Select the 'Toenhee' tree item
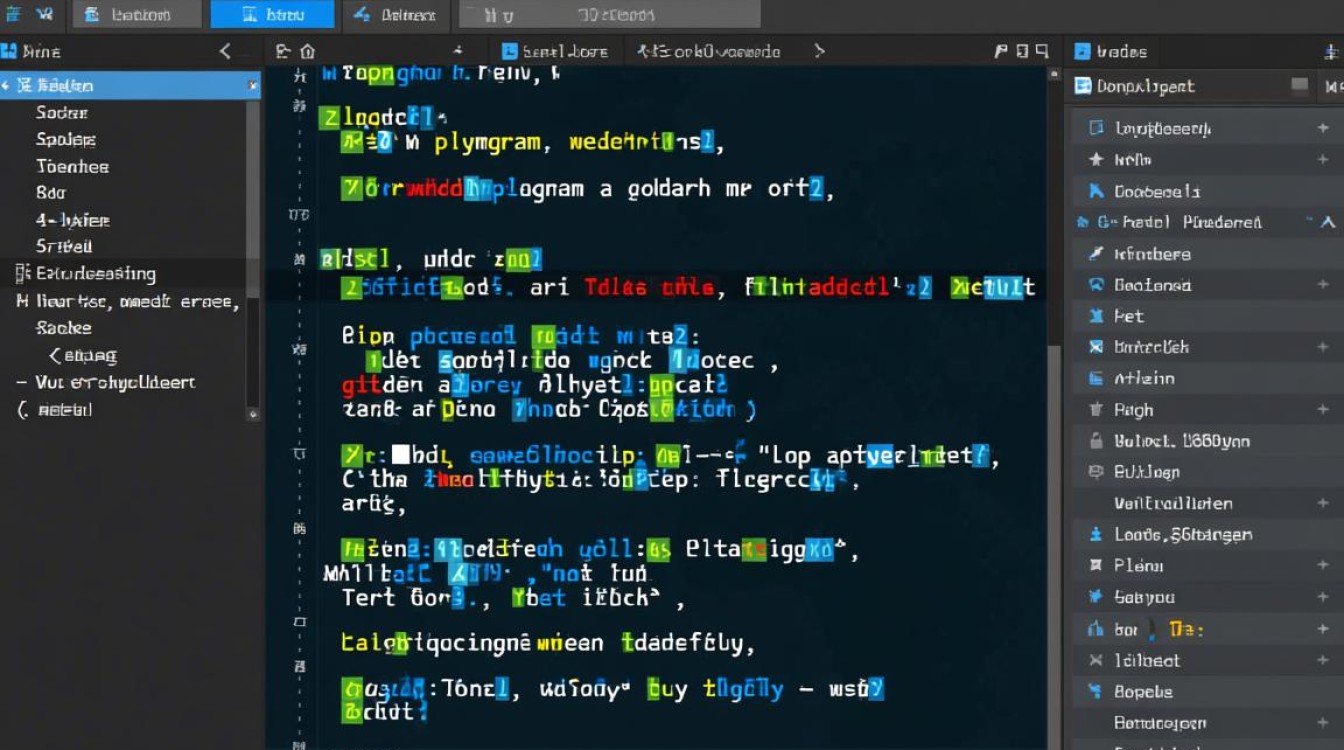The image size is (1344, 750). point(72,166)
